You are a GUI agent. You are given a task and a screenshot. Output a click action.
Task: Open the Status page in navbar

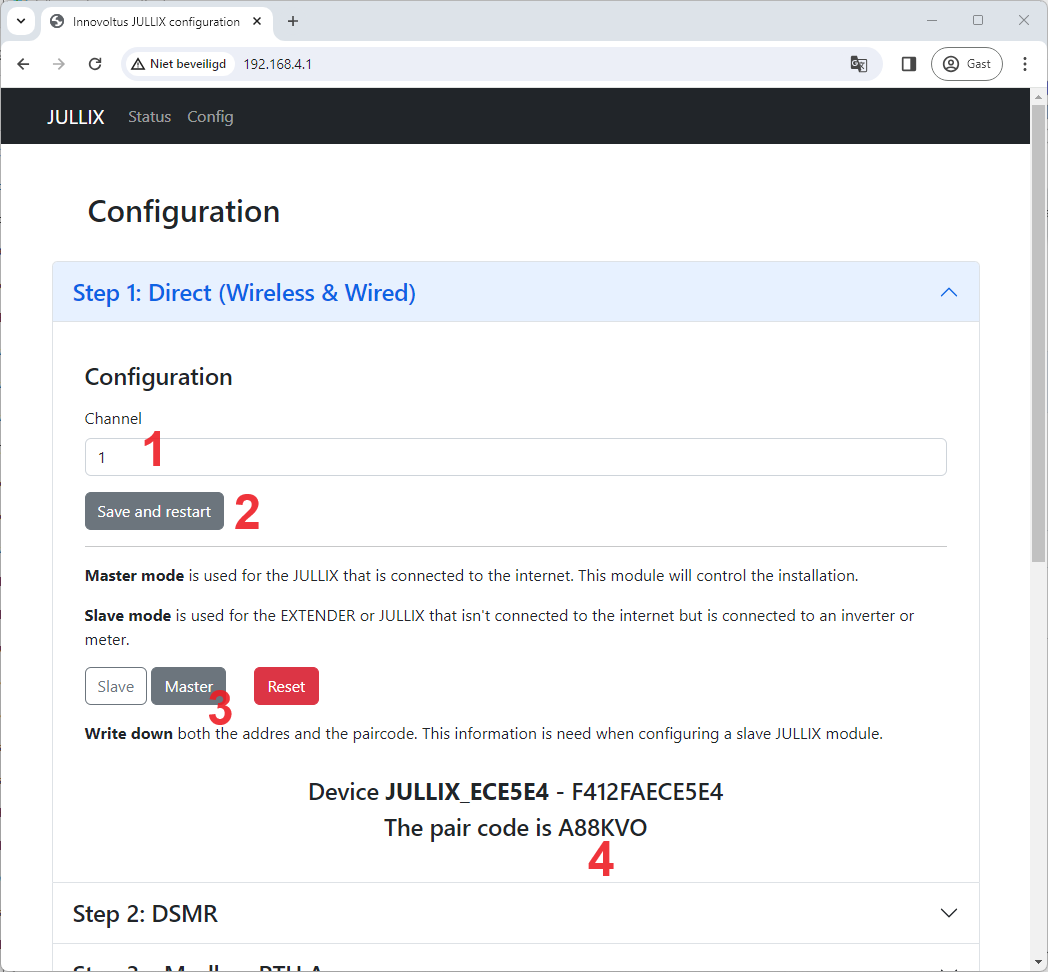point(149,117)
